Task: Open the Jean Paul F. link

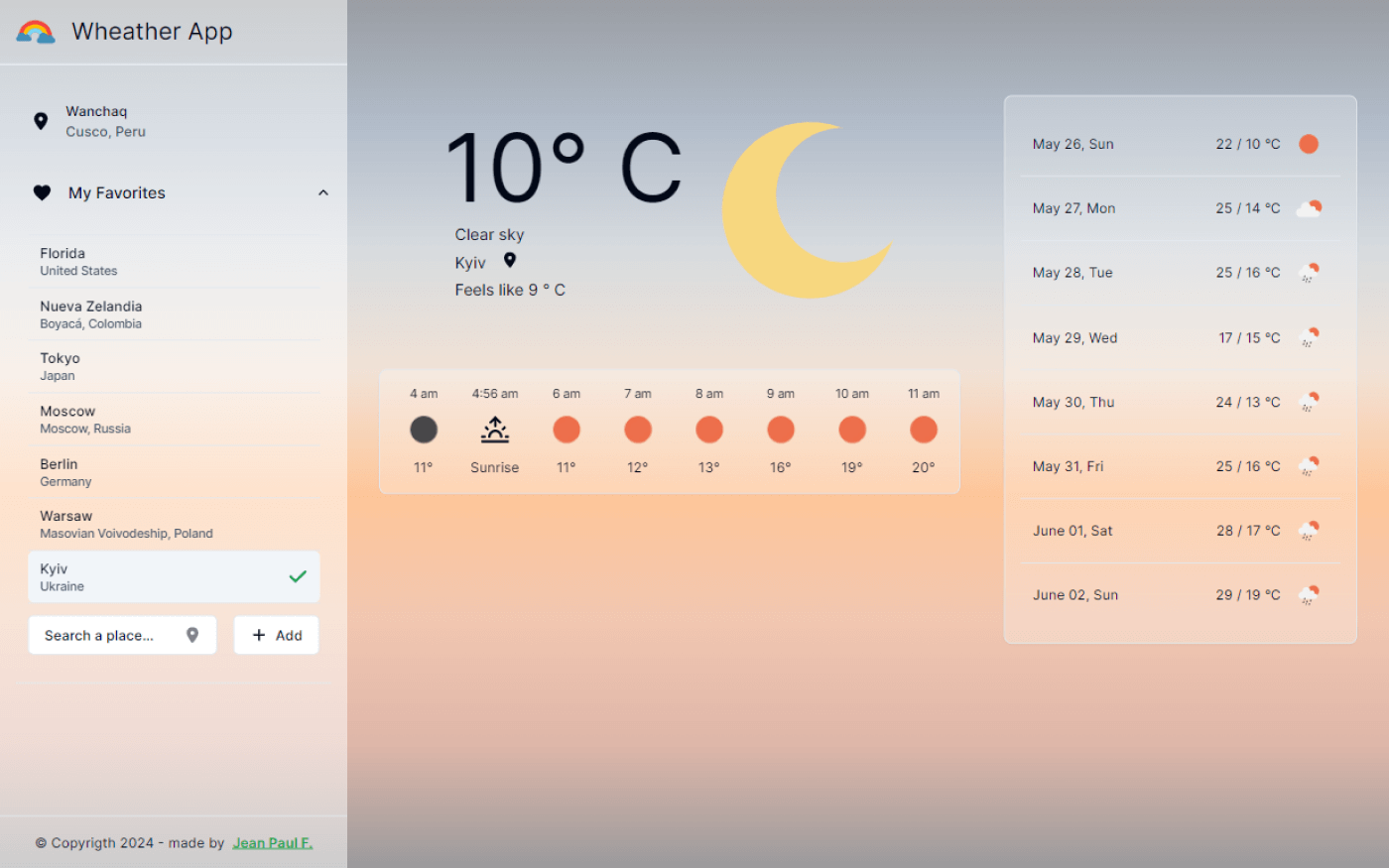Action: click(272, 842)
